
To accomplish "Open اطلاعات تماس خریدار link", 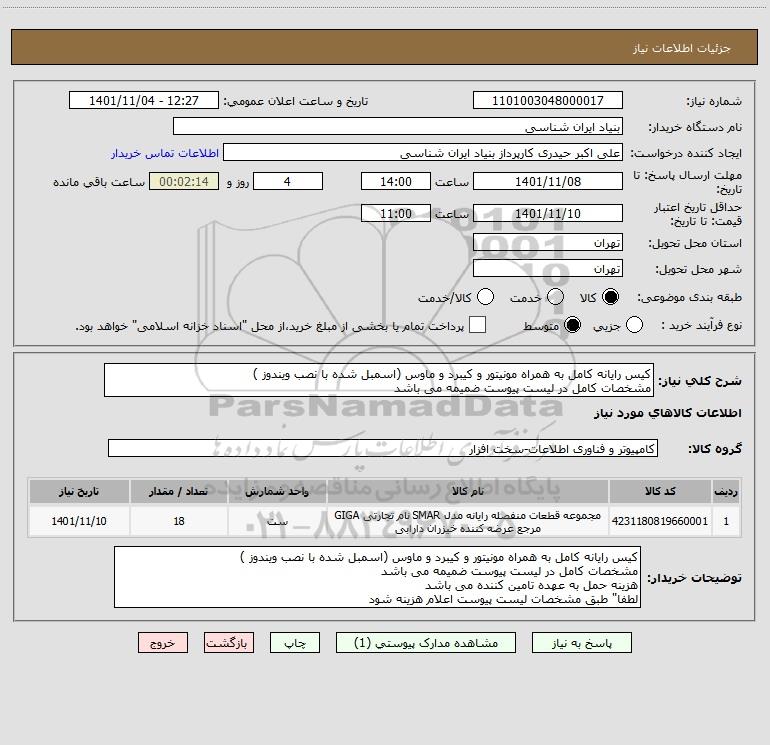I will [x=165, y=153].
